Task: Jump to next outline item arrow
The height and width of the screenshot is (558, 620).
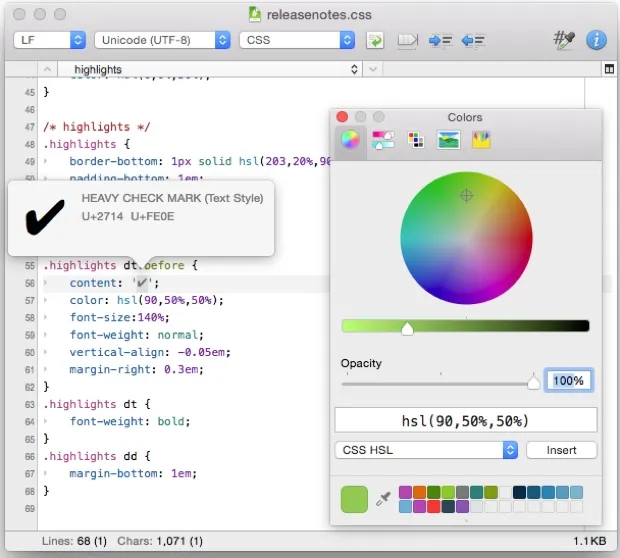Action: pyautogui.click(x=373, y=69)
